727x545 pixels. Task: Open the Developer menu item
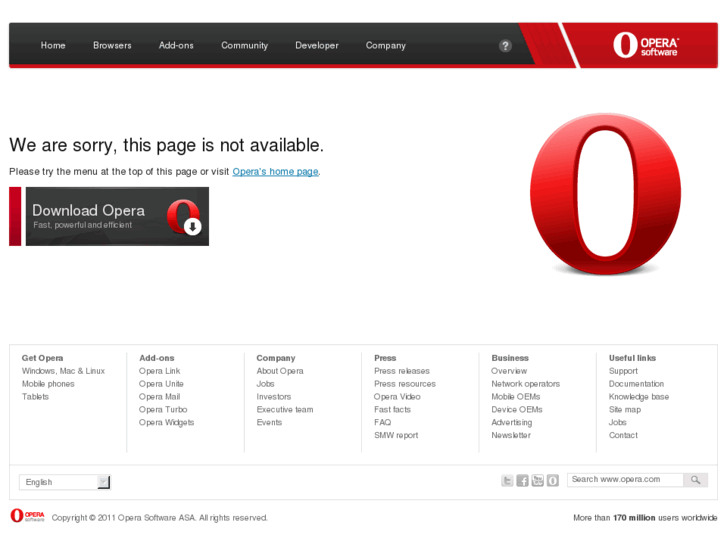coord(317,45)
